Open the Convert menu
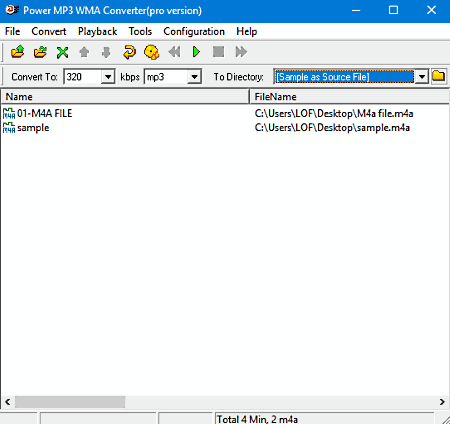The image size is (450, 424). 49,31
